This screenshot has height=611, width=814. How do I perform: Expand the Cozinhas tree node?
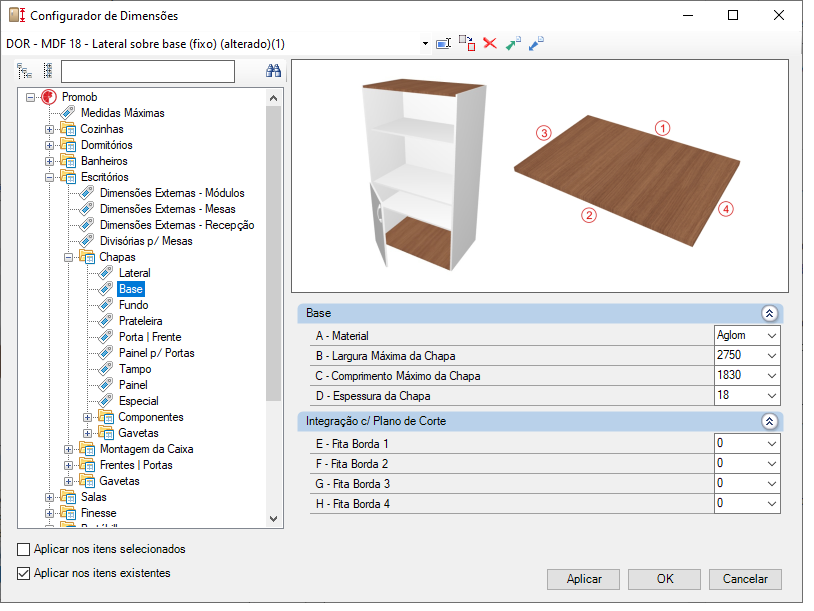pyautogui.click(x=49, y=129)
